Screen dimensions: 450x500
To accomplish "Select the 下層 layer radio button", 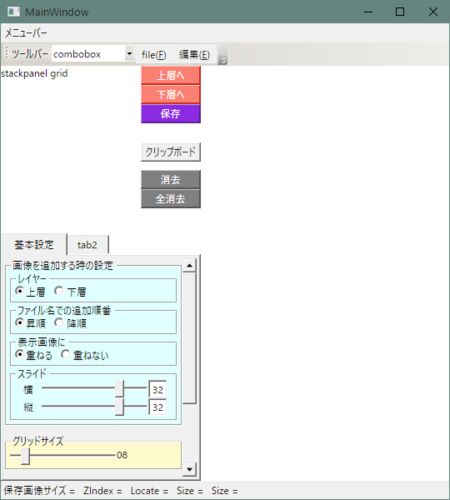I will [x=59, y=291].
